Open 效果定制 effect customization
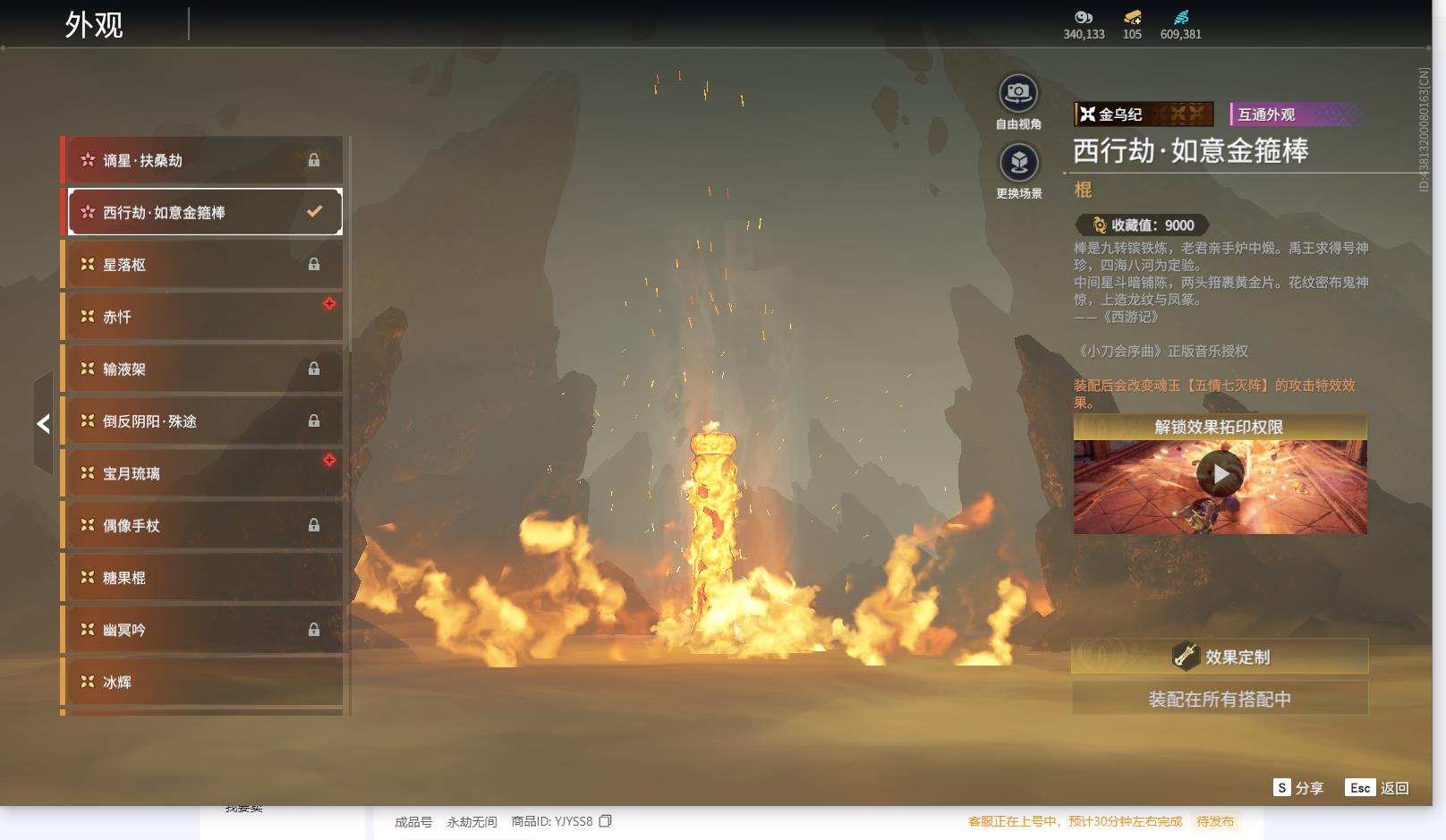Viewport: 1446px width, 840px height. point(1220,657)
